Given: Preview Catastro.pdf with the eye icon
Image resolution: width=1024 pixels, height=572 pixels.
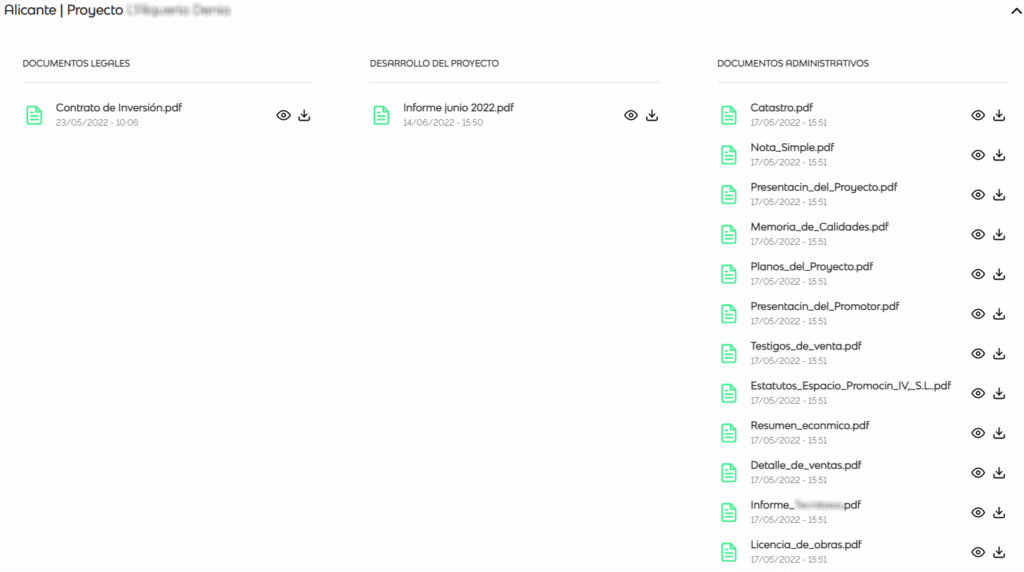Looking at the screenshot, I should [978, 115].
